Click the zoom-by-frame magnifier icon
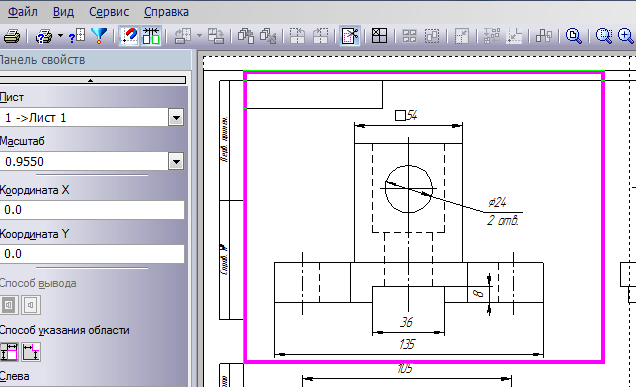 pos(604,36)
